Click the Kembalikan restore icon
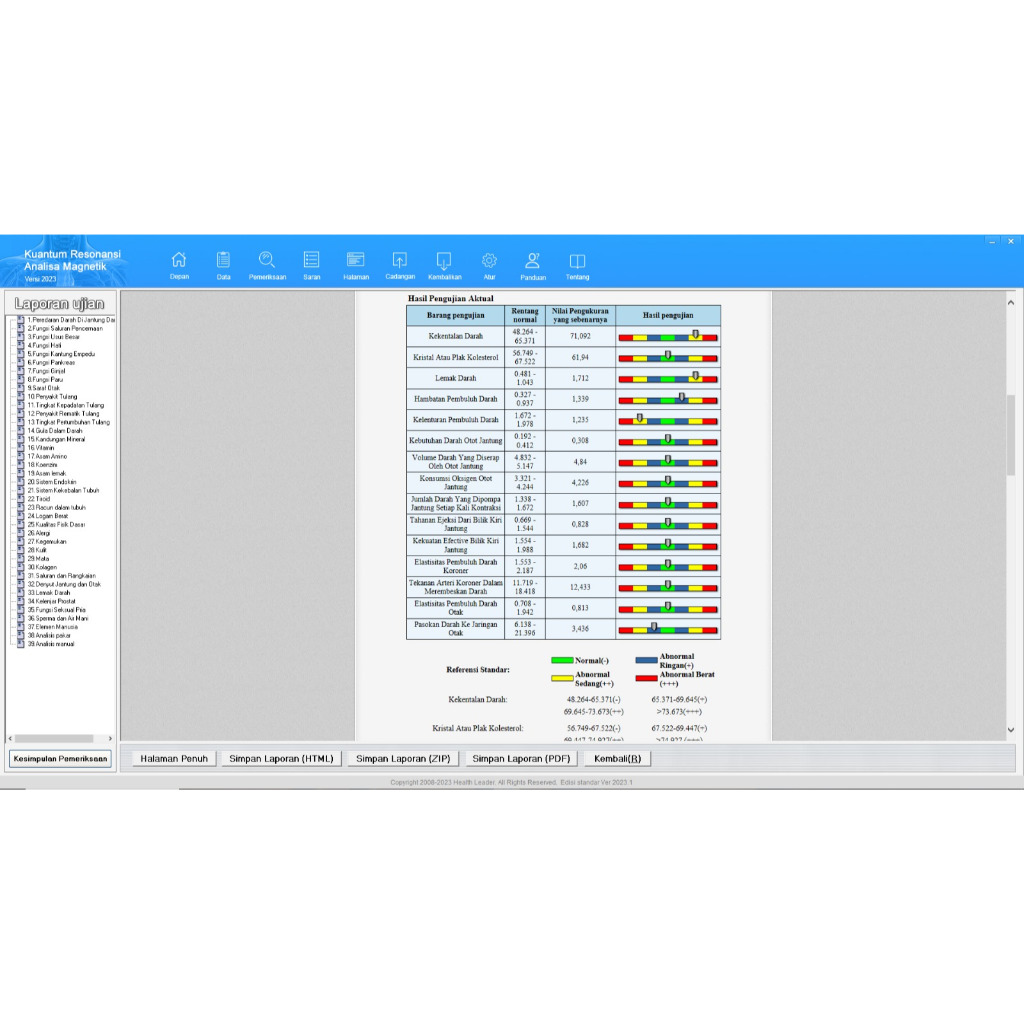1024x1024 pixels. pyautogui.click(x=444, y=261)
